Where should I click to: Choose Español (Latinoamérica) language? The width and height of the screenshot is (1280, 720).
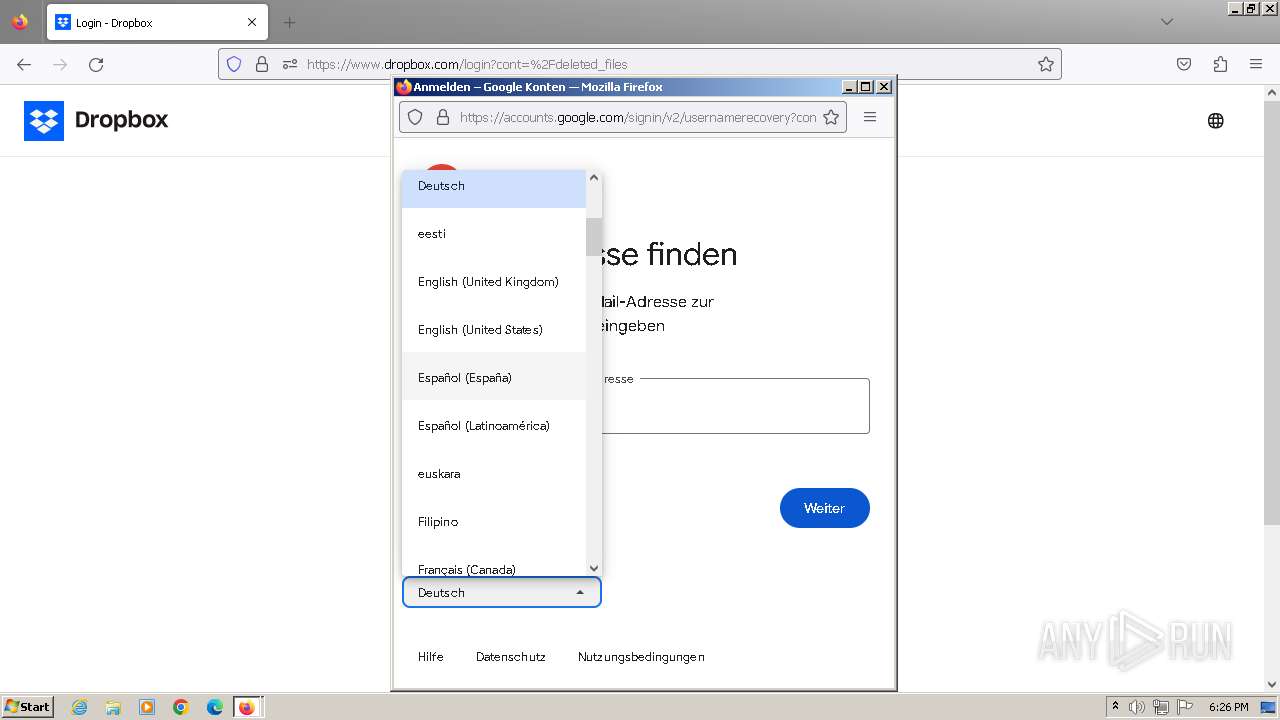point(494,425)
